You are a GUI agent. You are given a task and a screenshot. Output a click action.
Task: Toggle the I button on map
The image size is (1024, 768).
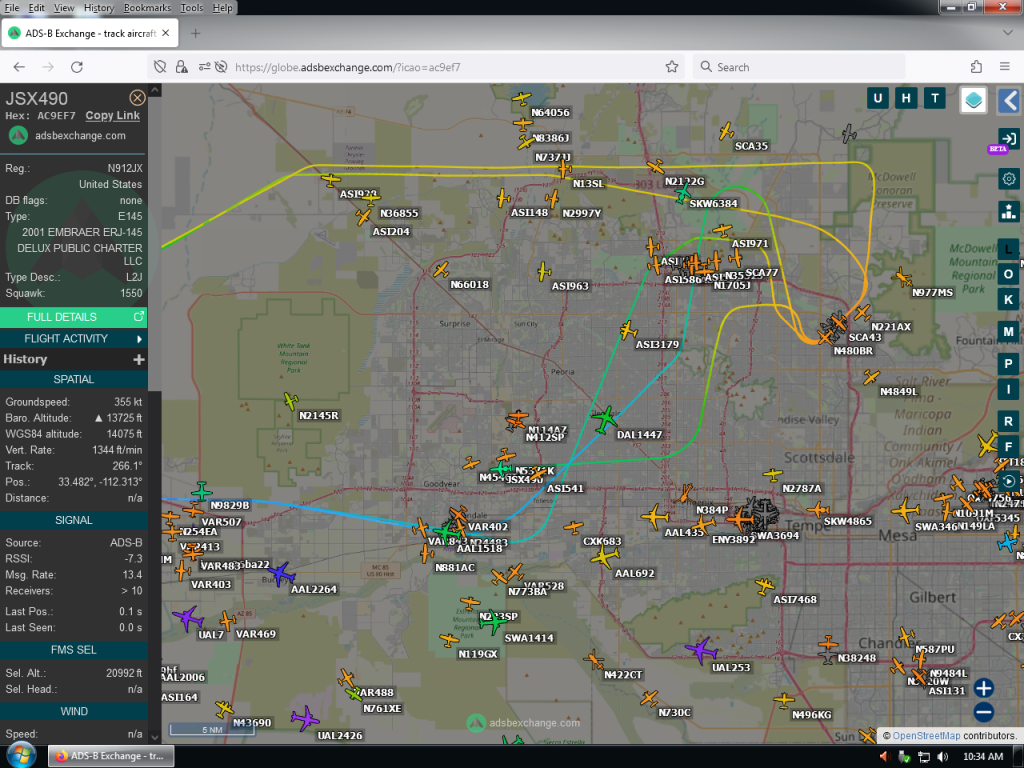coord(1008,389)
